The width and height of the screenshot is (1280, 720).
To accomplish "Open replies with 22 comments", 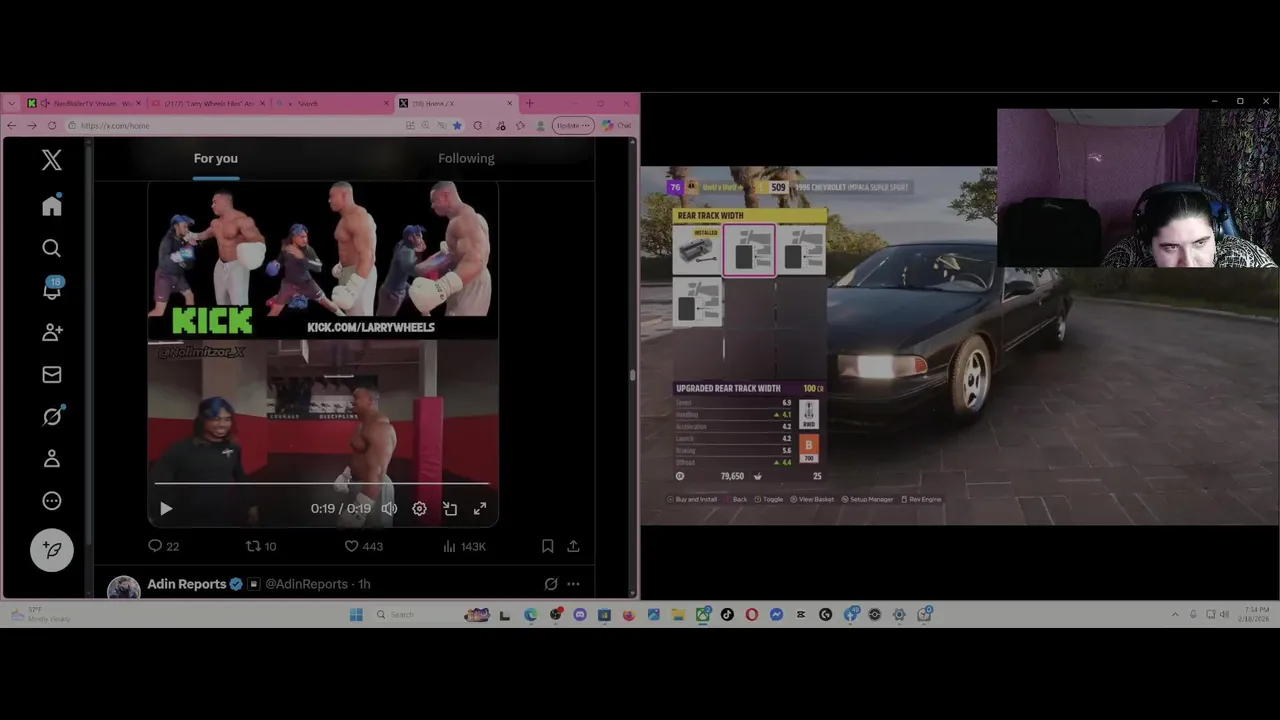I will (x=163, y=546).
